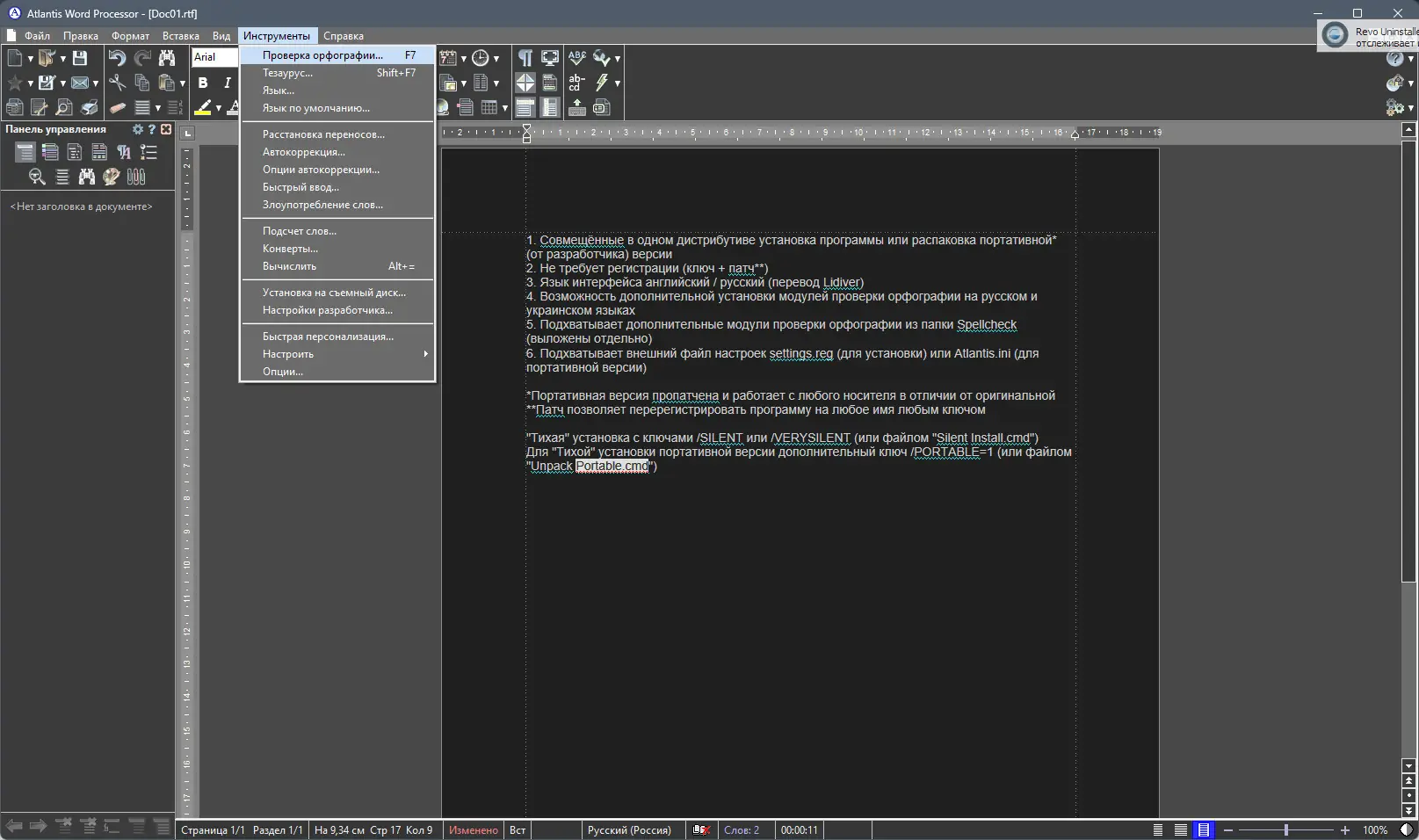The image size is (1419, 840).
Task: Click the ab-cd hyphenation icon
Action: [x=576, y=83]
